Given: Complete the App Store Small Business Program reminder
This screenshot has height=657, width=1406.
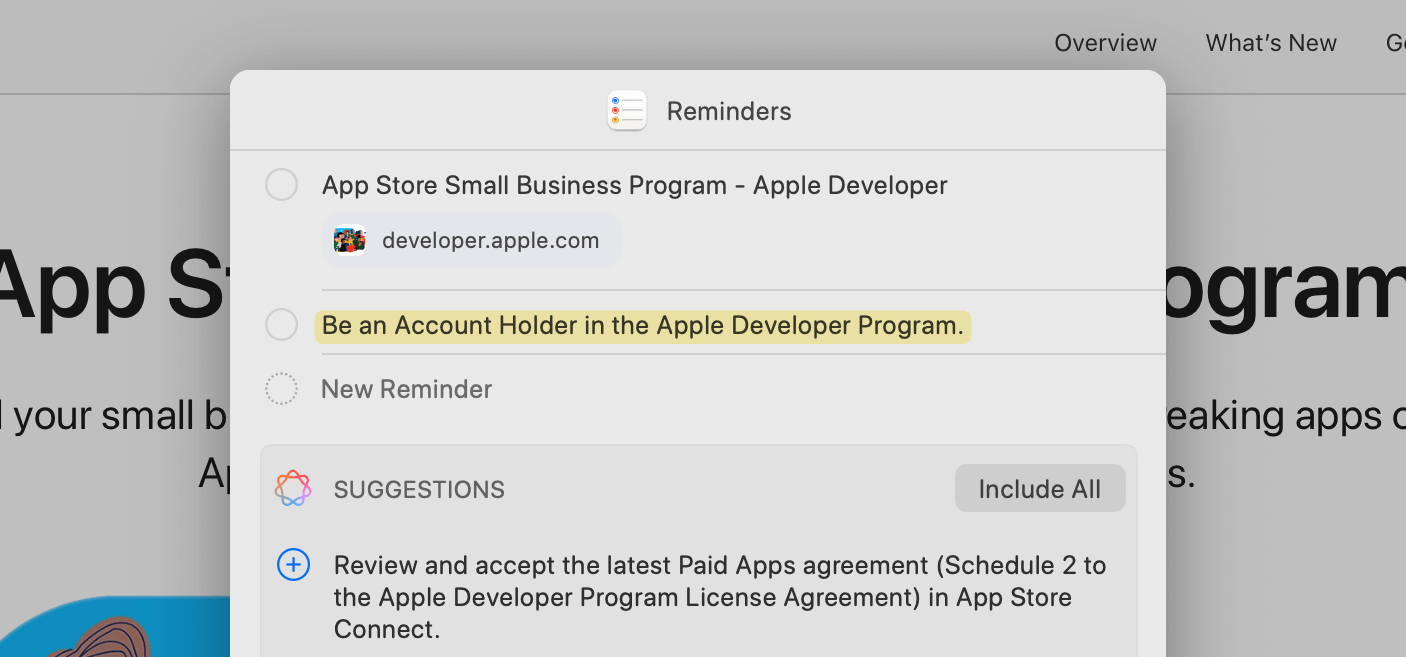Looking at the screenshot, I should 281,185.
